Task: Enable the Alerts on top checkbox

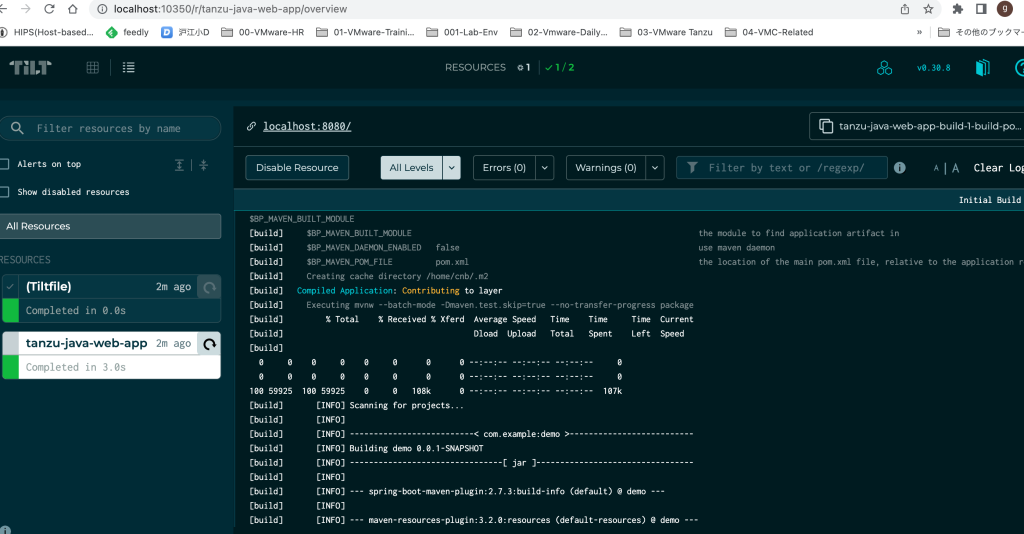Action: [5, 164]
